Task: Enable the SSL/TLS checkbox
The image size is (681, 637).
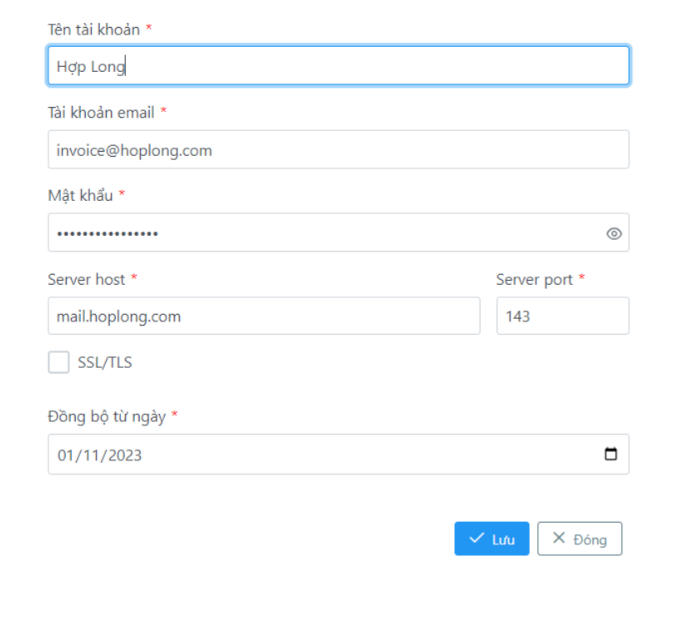Action: coord(59,362)
